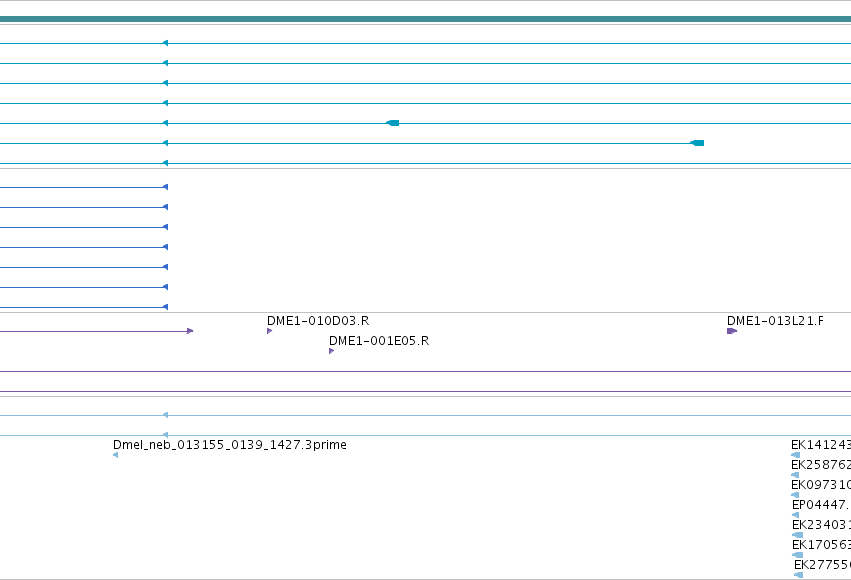This screenshot has width=851, height=580.
Task: Select the EK27755 label
Action: 822,565
